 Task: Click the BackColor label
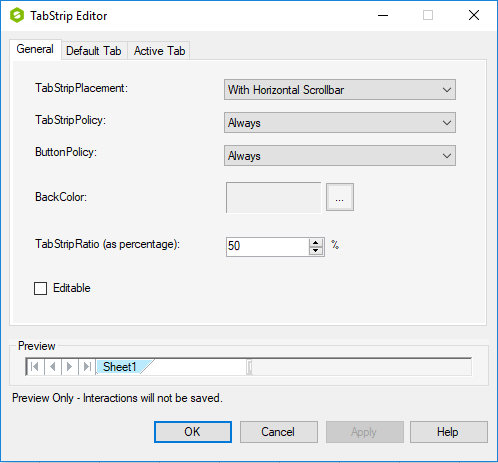(61, 197)
